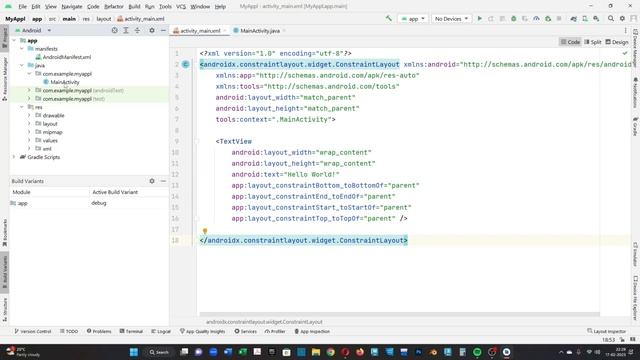
Task: Open Resource Manager side tool window
Action: [5, 79]
